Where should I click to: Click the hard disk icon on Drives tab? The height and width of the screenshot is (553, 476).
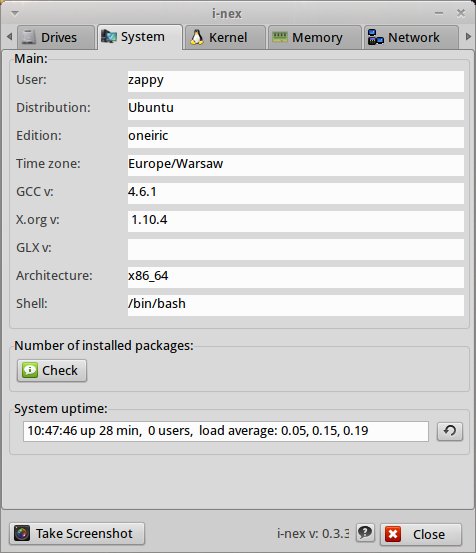(29, 37)
